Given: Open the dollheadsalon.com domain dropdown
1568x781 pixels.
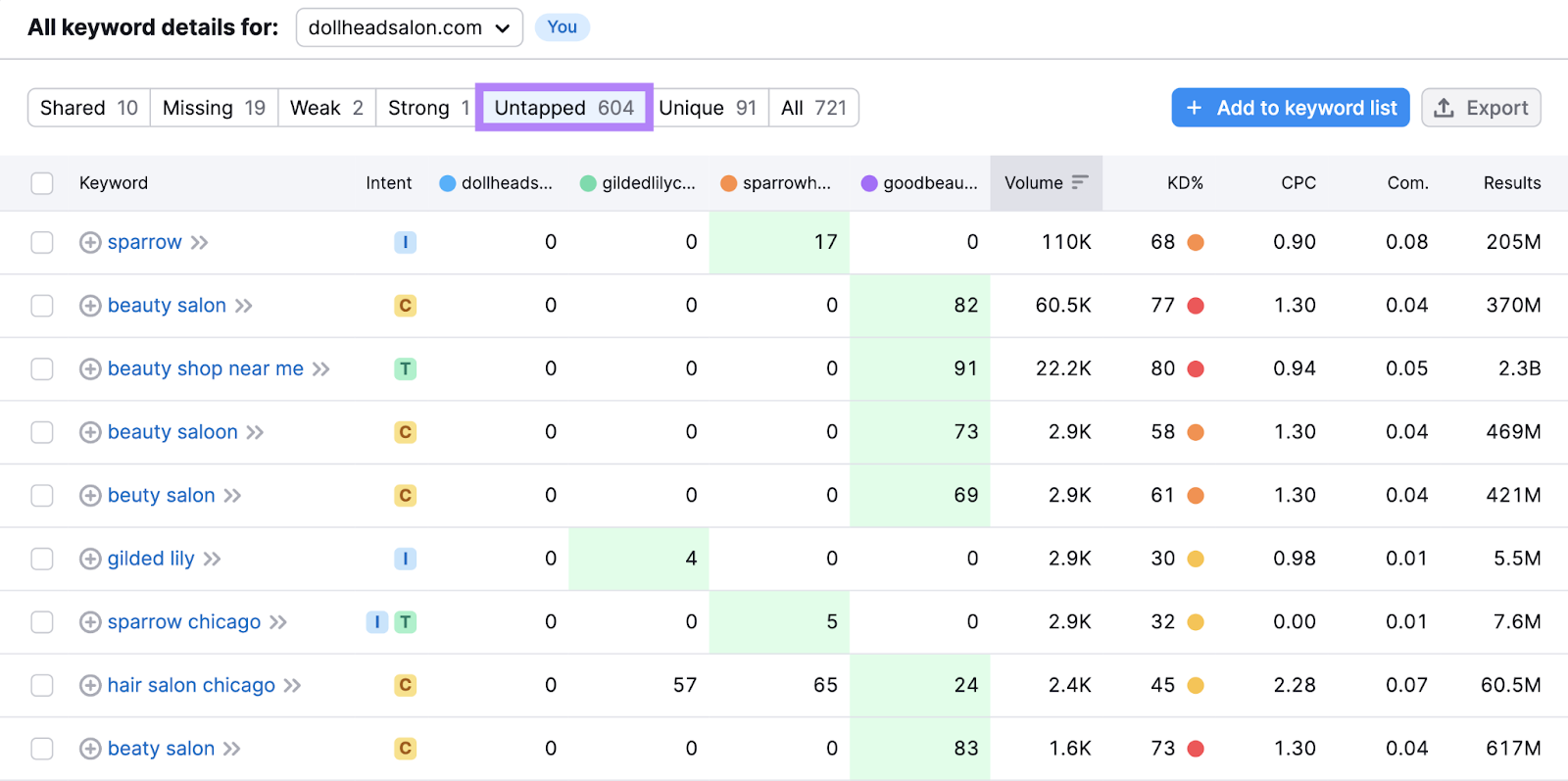Looking at the screenshot, I should pyautogui.click(x=409, y=27).
